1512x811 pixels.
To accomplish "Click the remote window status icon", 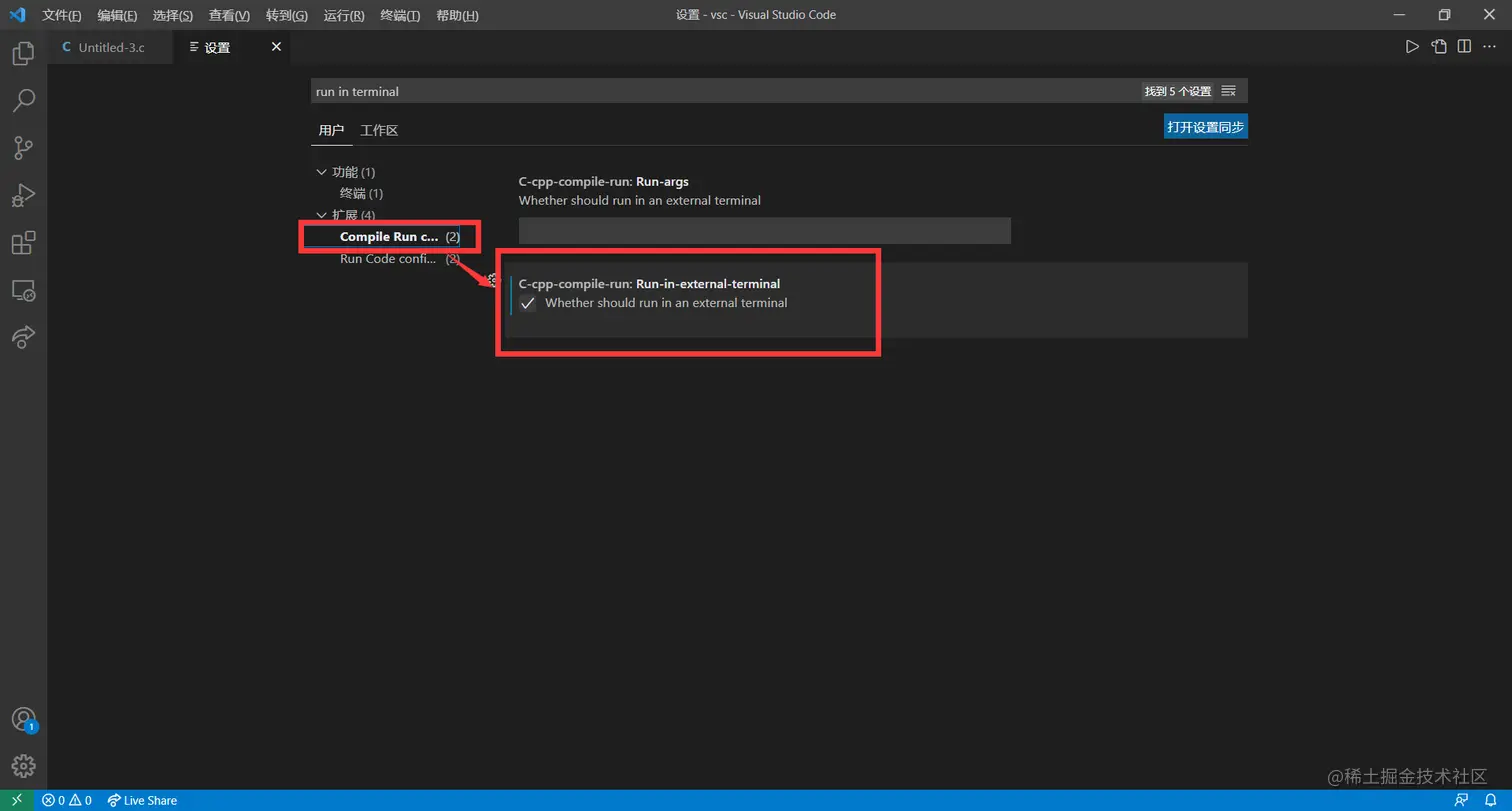I will point(17,800).
